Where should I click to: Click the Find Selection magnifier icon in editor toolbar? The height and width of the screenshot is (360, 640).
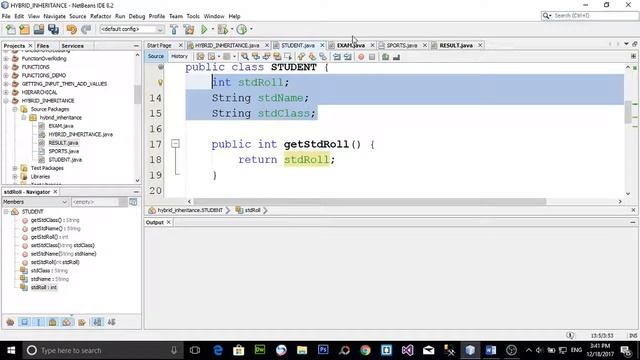pyautogui.click(x=245, y=57)
